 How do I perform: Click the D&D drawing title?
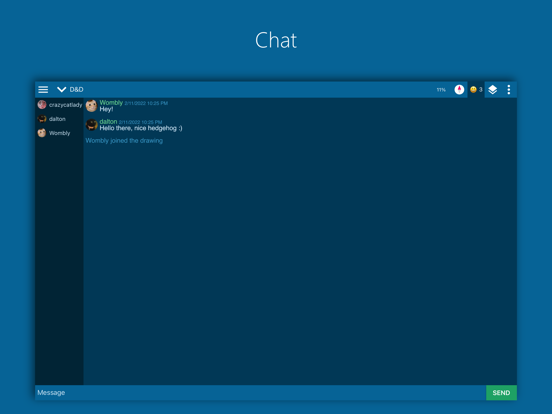coord(76,89)
